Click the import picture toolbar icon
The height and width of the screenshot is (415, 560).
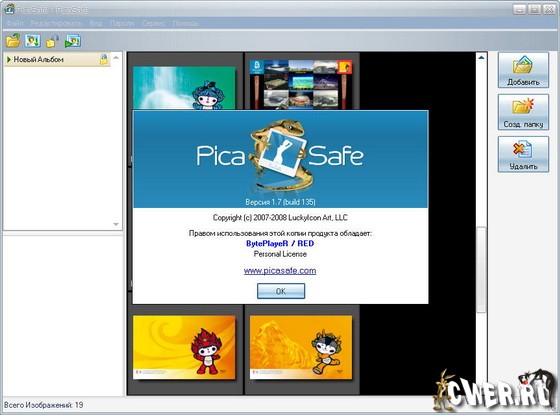click(x=32, y=40)
